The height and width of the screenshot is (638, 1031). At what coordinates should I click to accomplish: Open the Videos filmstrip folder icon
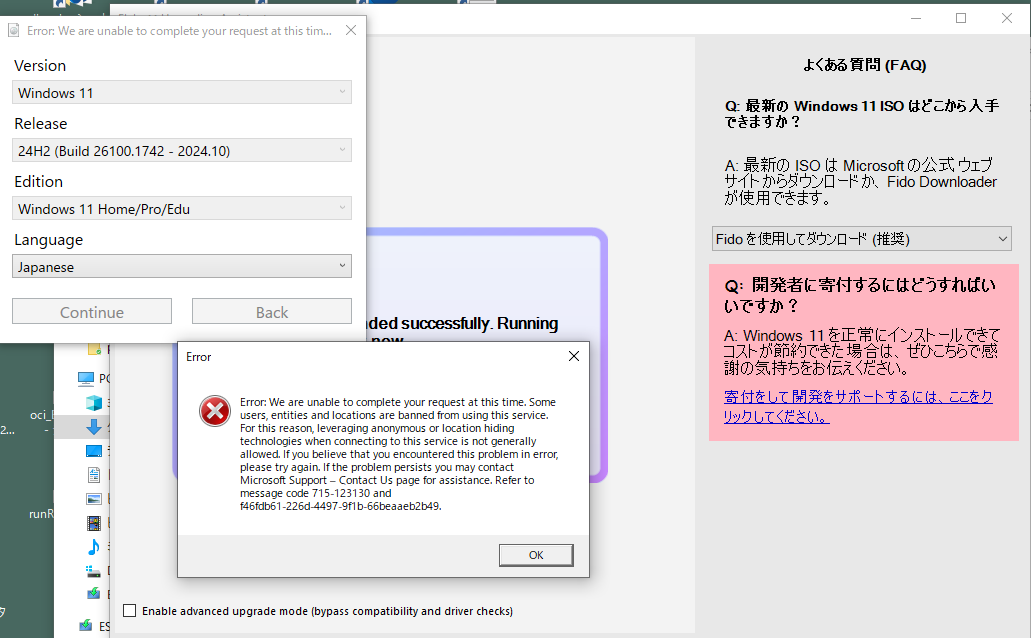(94, 524)
